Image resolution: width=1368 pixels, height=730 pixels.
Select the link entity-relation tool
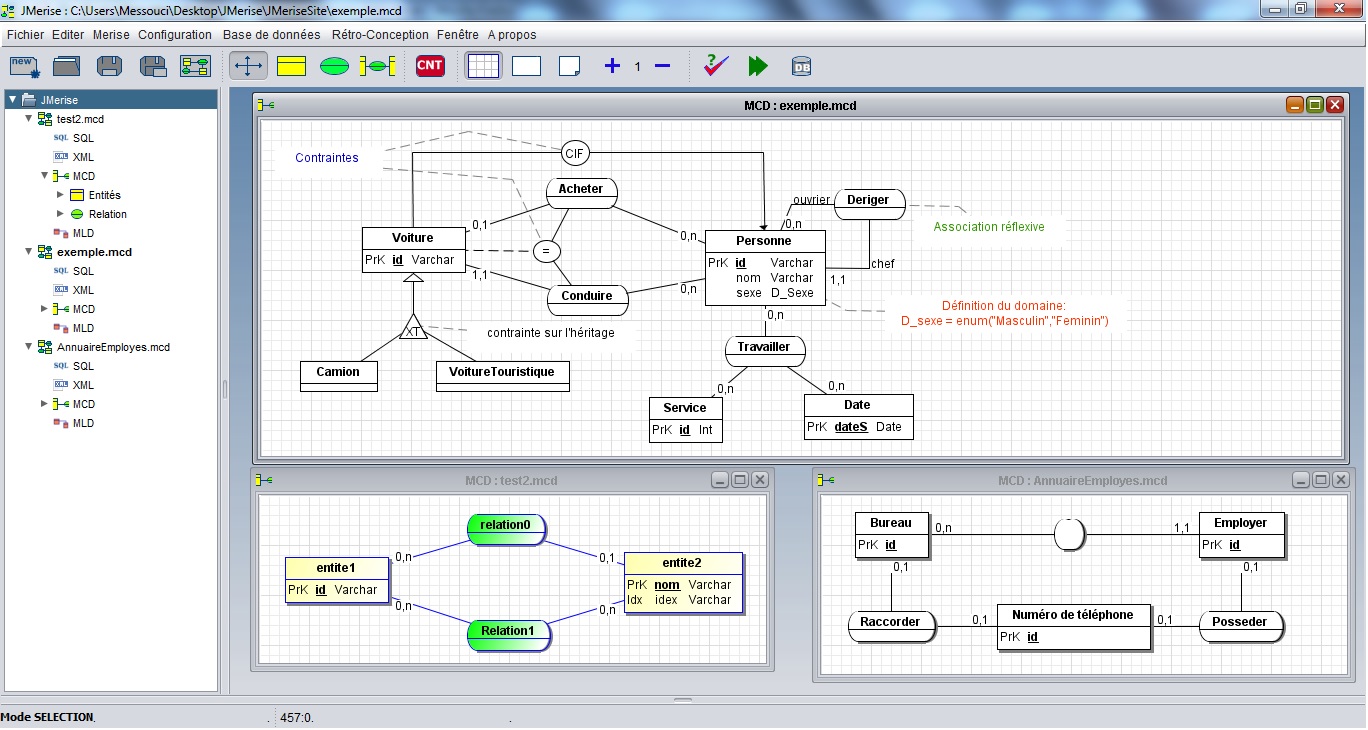378,66
